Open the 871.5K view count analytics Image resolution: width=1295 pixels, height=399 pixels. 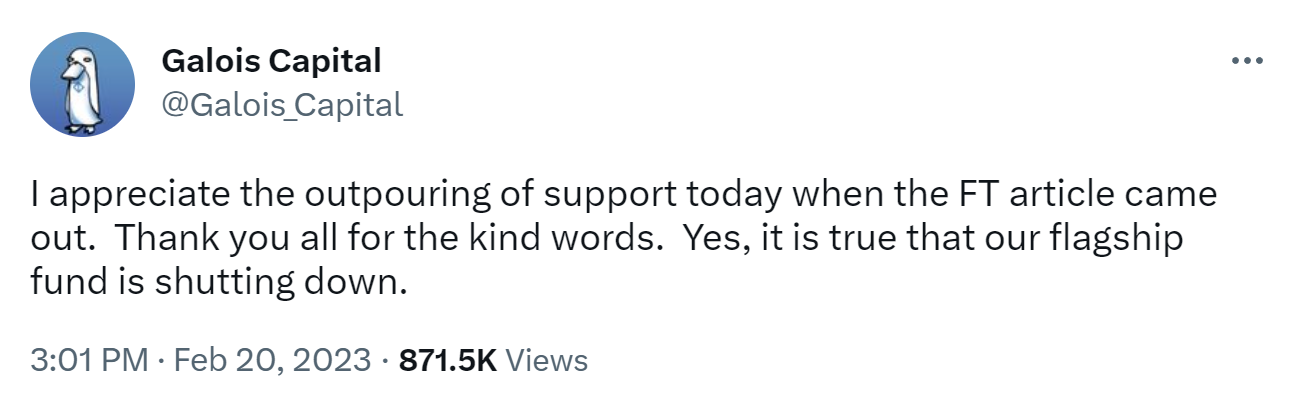click(448, 360)
